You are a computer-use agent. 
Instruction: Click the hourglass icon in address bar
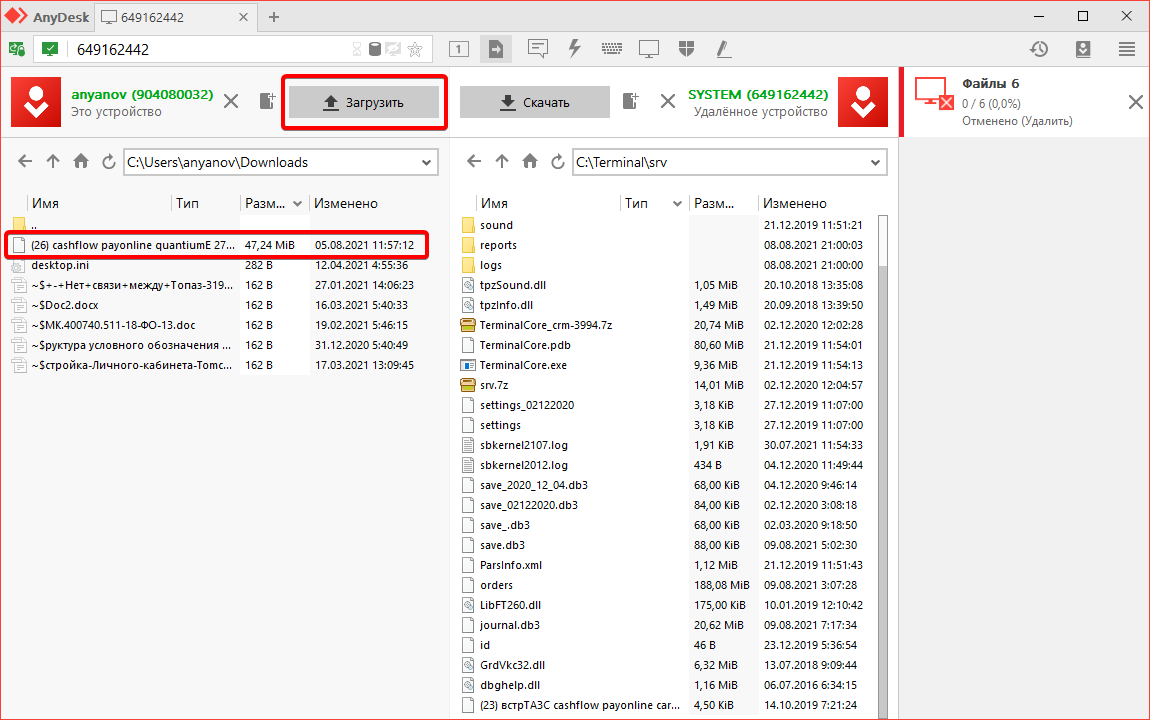[357, 49]
